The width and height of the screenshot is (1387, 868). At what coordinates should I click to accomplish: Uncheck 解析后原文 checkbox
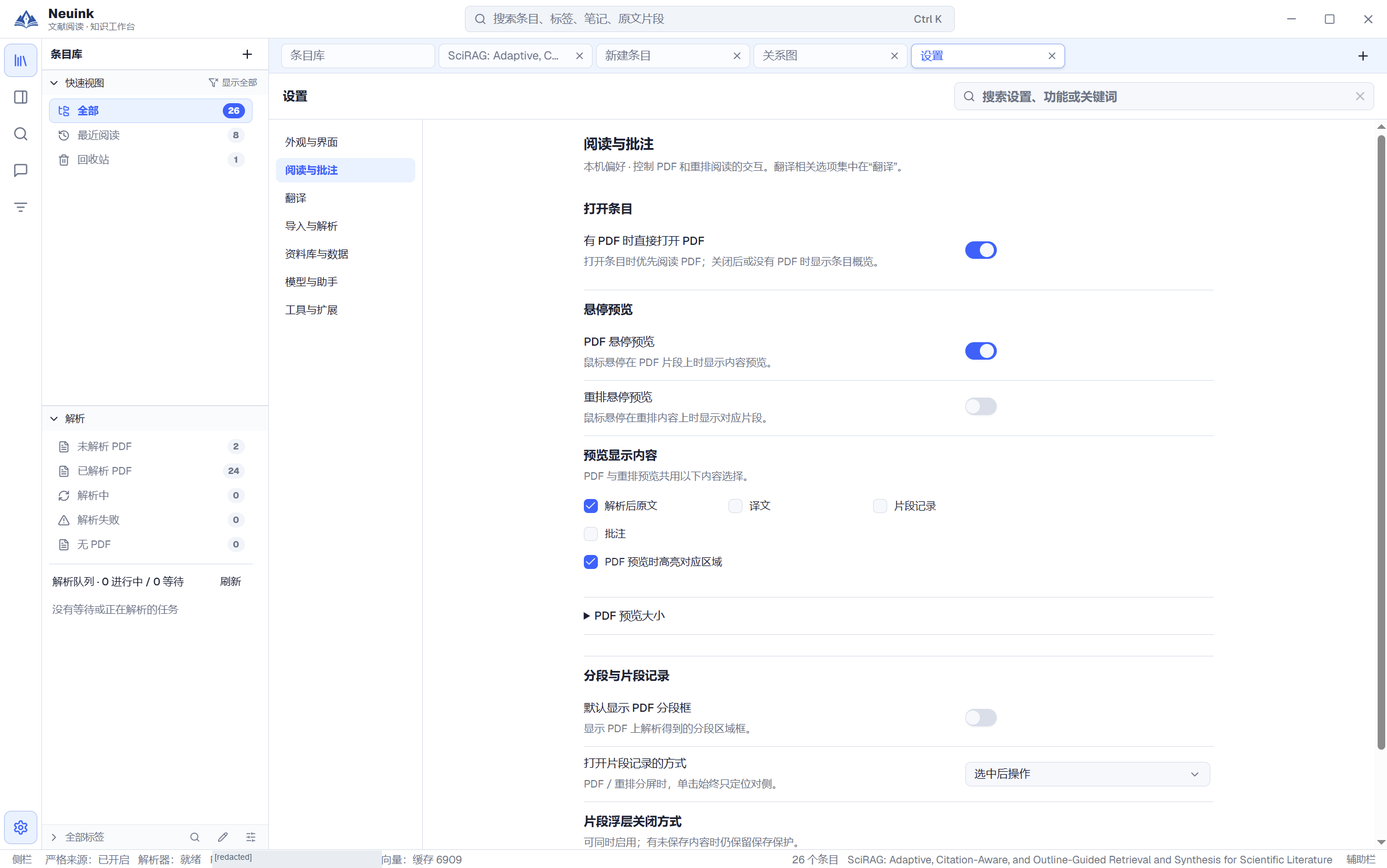pyautogui.click(x=590, y=506)
